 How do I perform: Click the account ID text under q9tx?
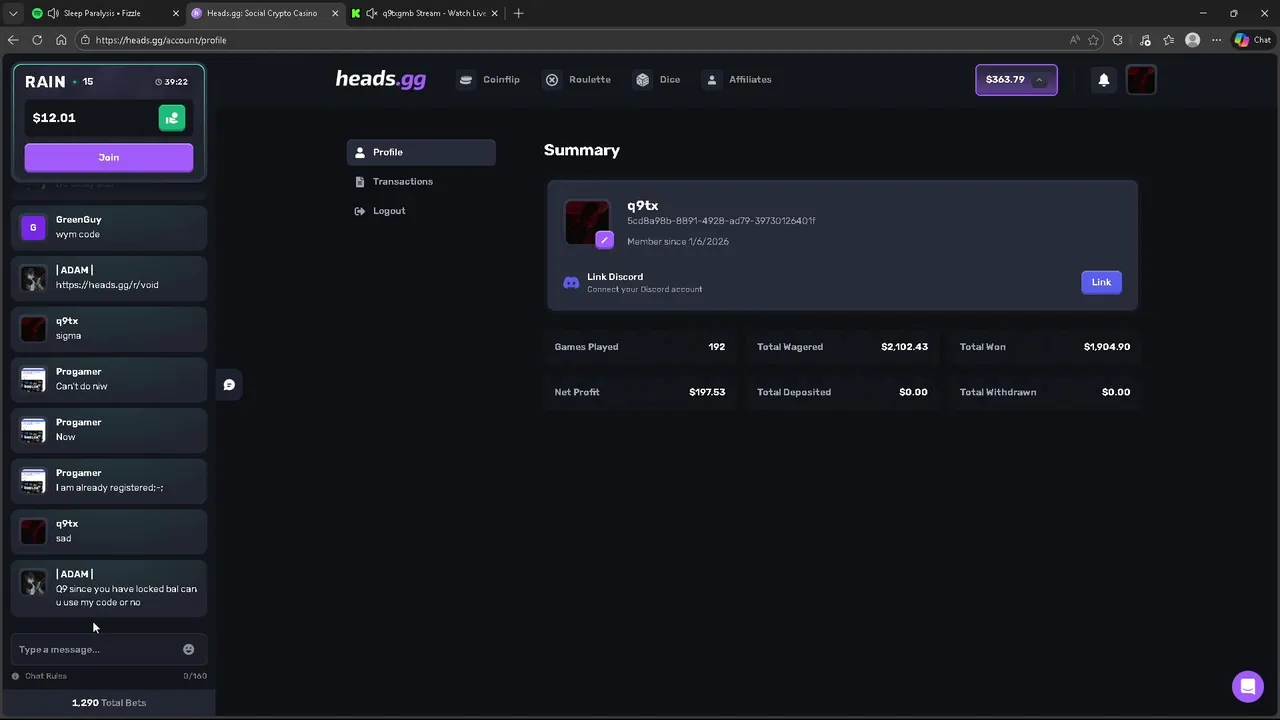click(721, 221)
